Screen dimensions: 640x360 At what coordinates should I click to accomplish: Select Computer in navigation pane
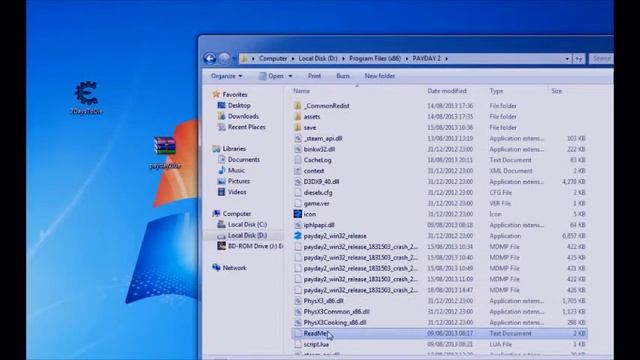tap(237, 213)
